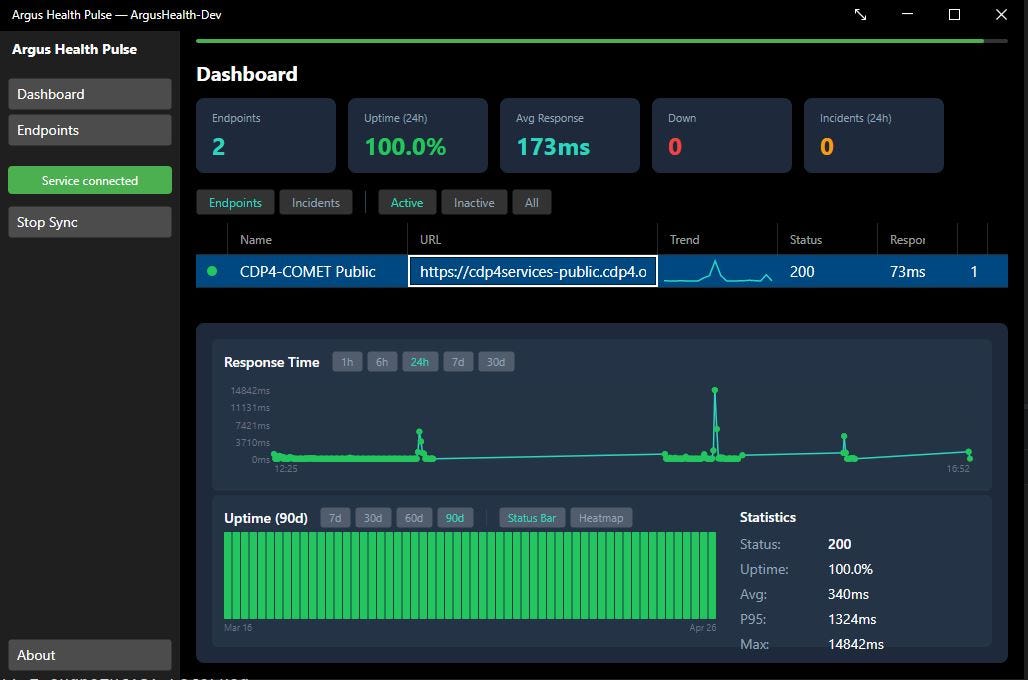Viewport: 1028px width, 680px height.
Task: Filter by Inactive endpoints
Action: pyautogui.click(x=474, y=203)
